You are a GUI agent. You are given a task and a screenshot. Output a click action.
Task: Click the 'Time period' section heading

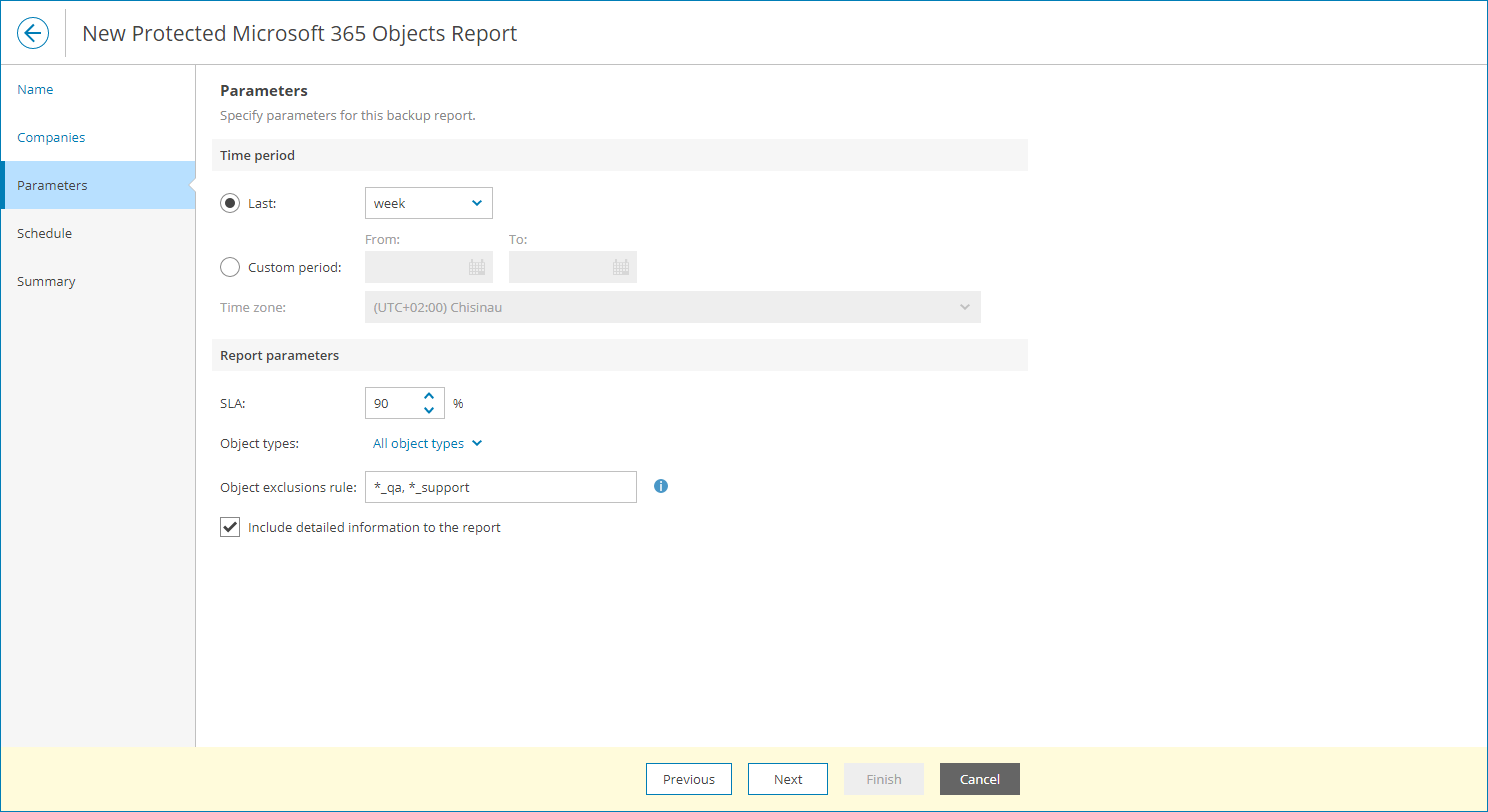point(257,155)
